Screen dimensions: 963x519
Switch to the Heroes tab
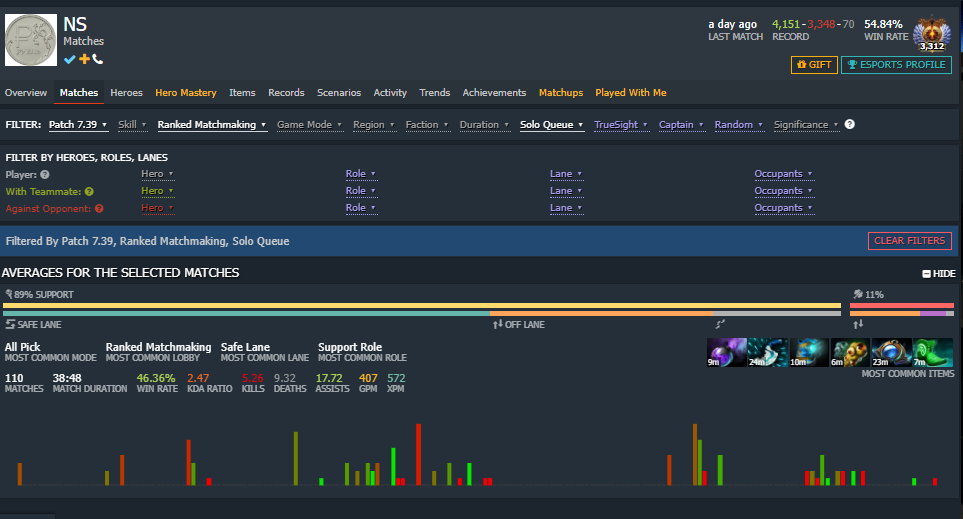pos(127,93)
